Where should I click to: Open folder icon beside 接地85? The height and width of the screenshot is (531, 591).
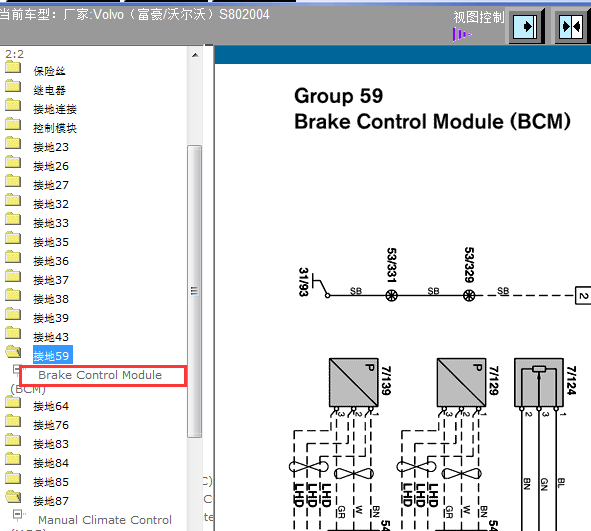tap(13, 478)
